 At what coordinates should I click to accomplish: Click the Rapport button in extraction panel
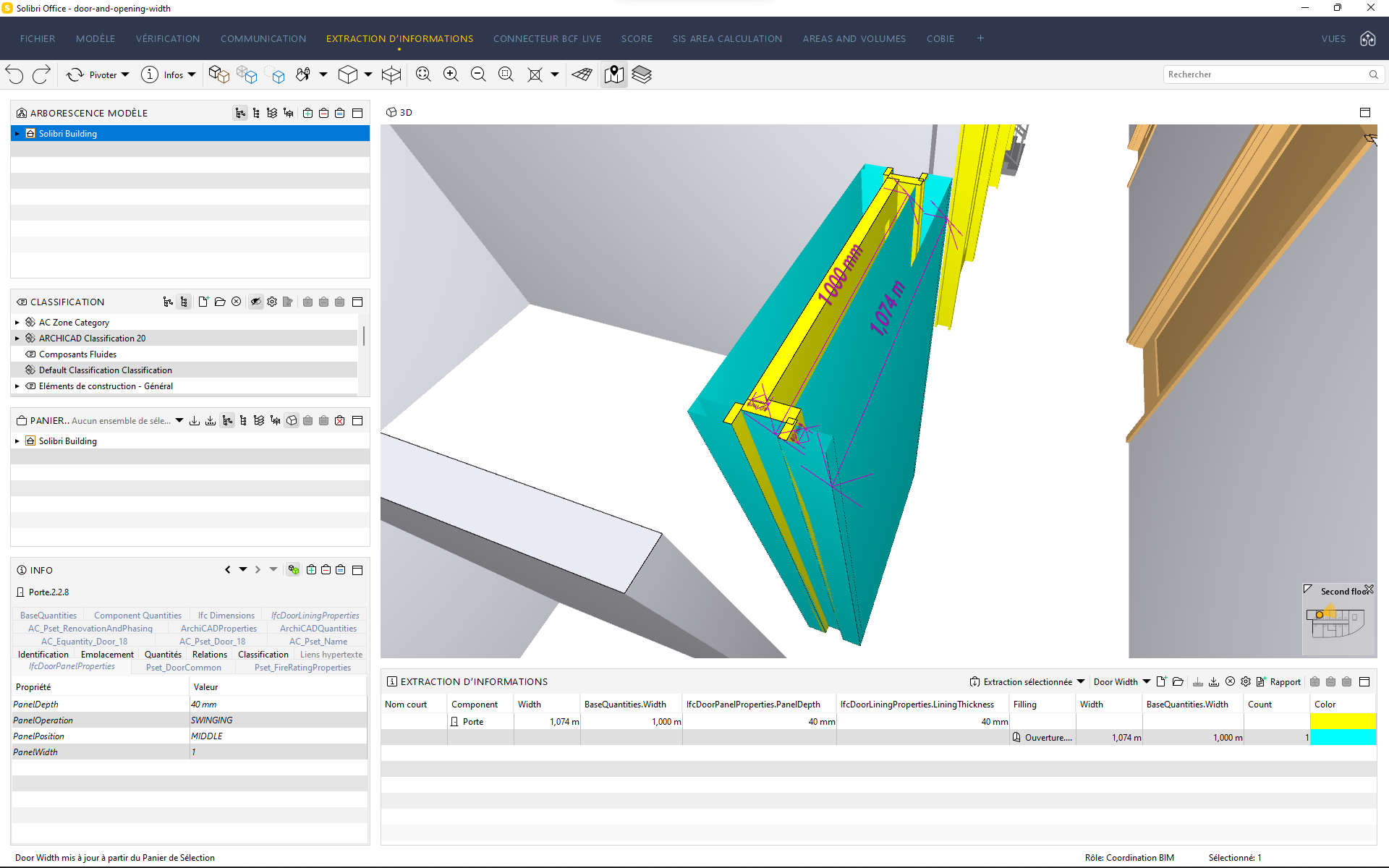tap(1278, 681)
